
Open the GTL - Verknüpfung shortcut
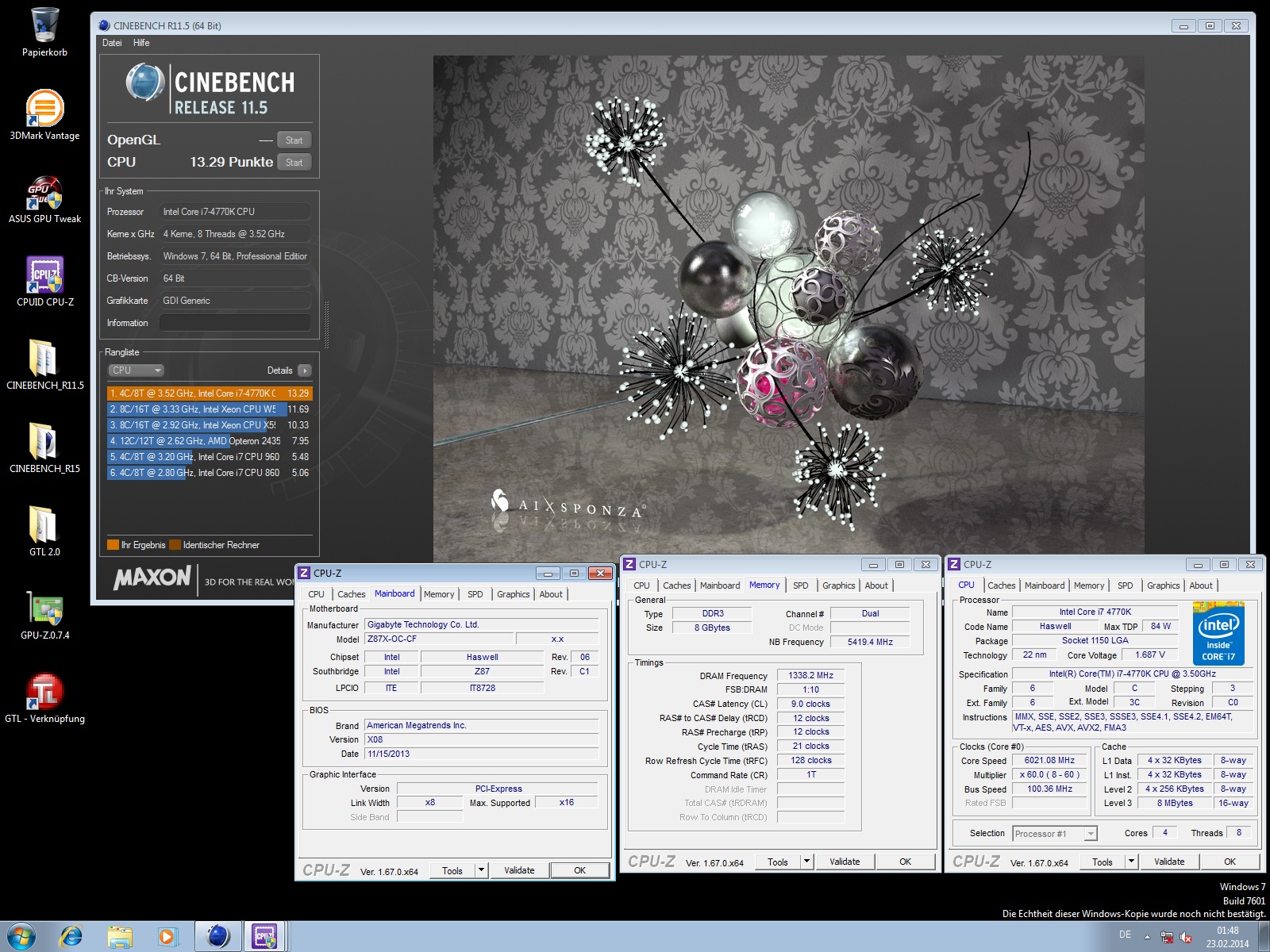(x=44, y=698)
